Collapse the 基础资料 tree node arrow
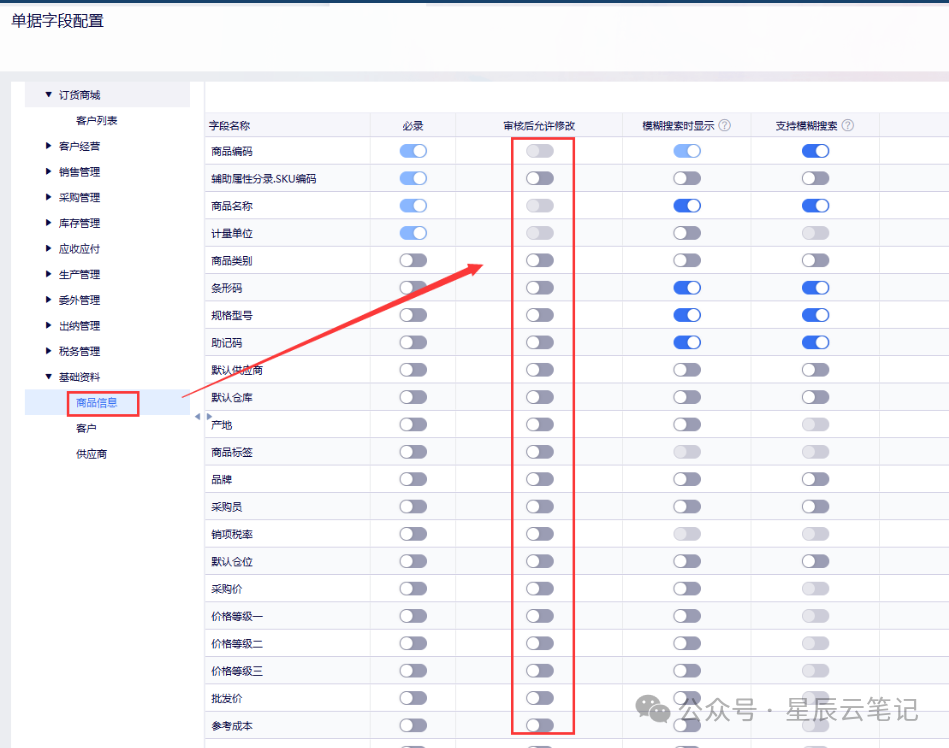The width and height of the screenshot is (949, 748). pyautogui.click(x=48, y=376)
